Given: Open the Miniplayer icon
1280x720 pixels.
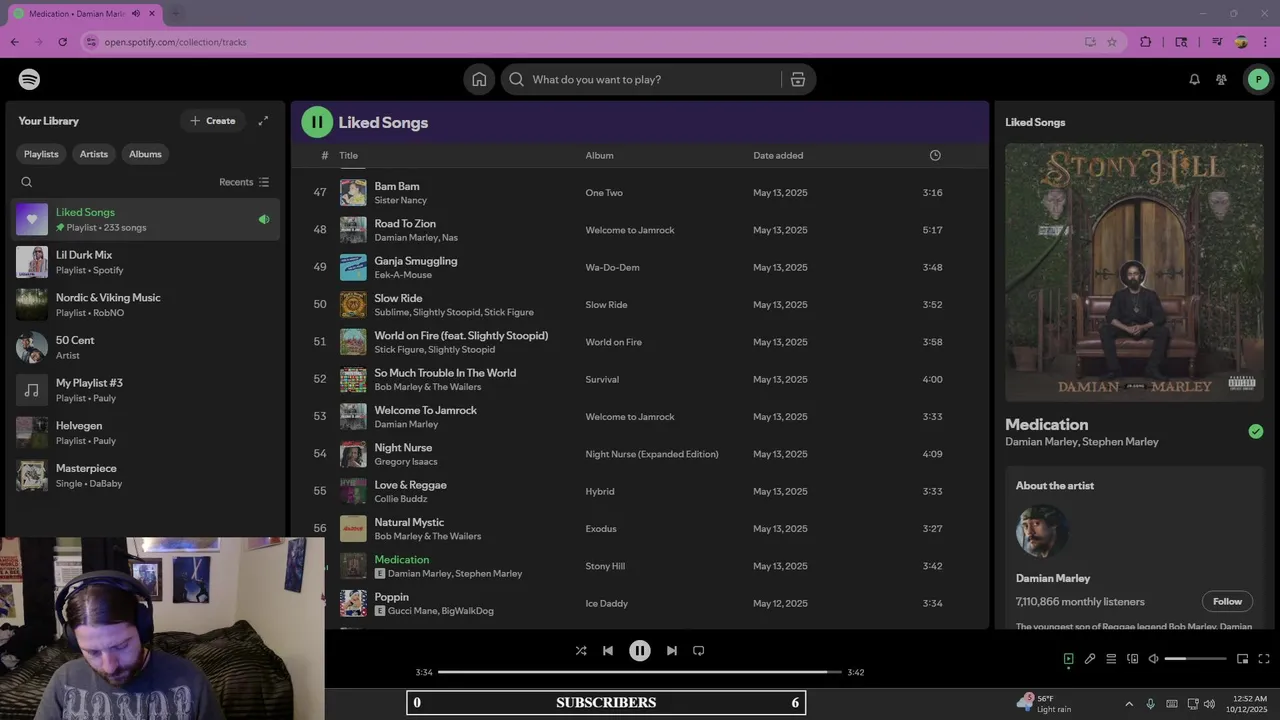Looking at the screenshot, I should pos(1242,659).
